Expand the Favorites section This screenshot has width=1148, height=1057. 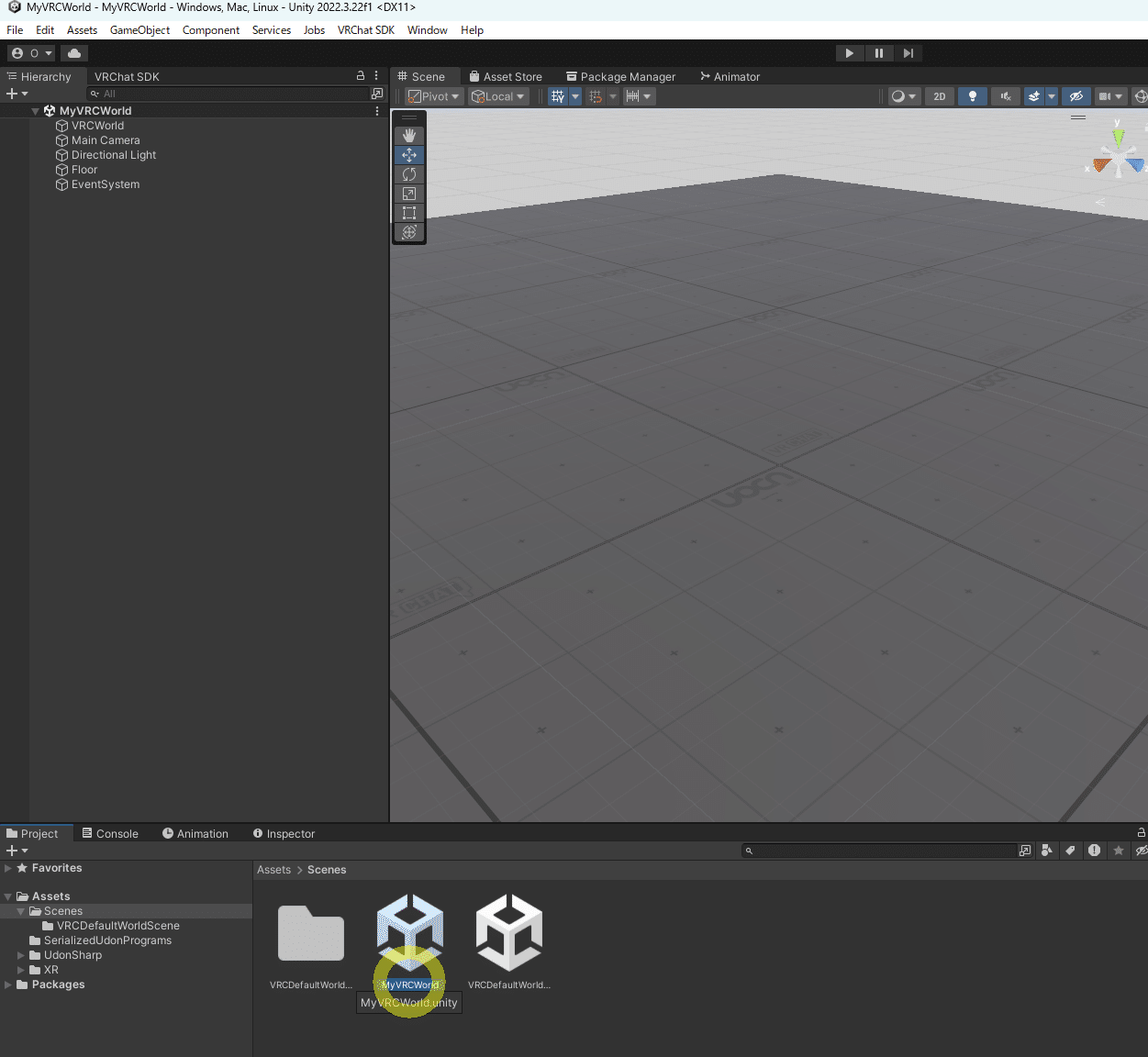click(8, 868)
